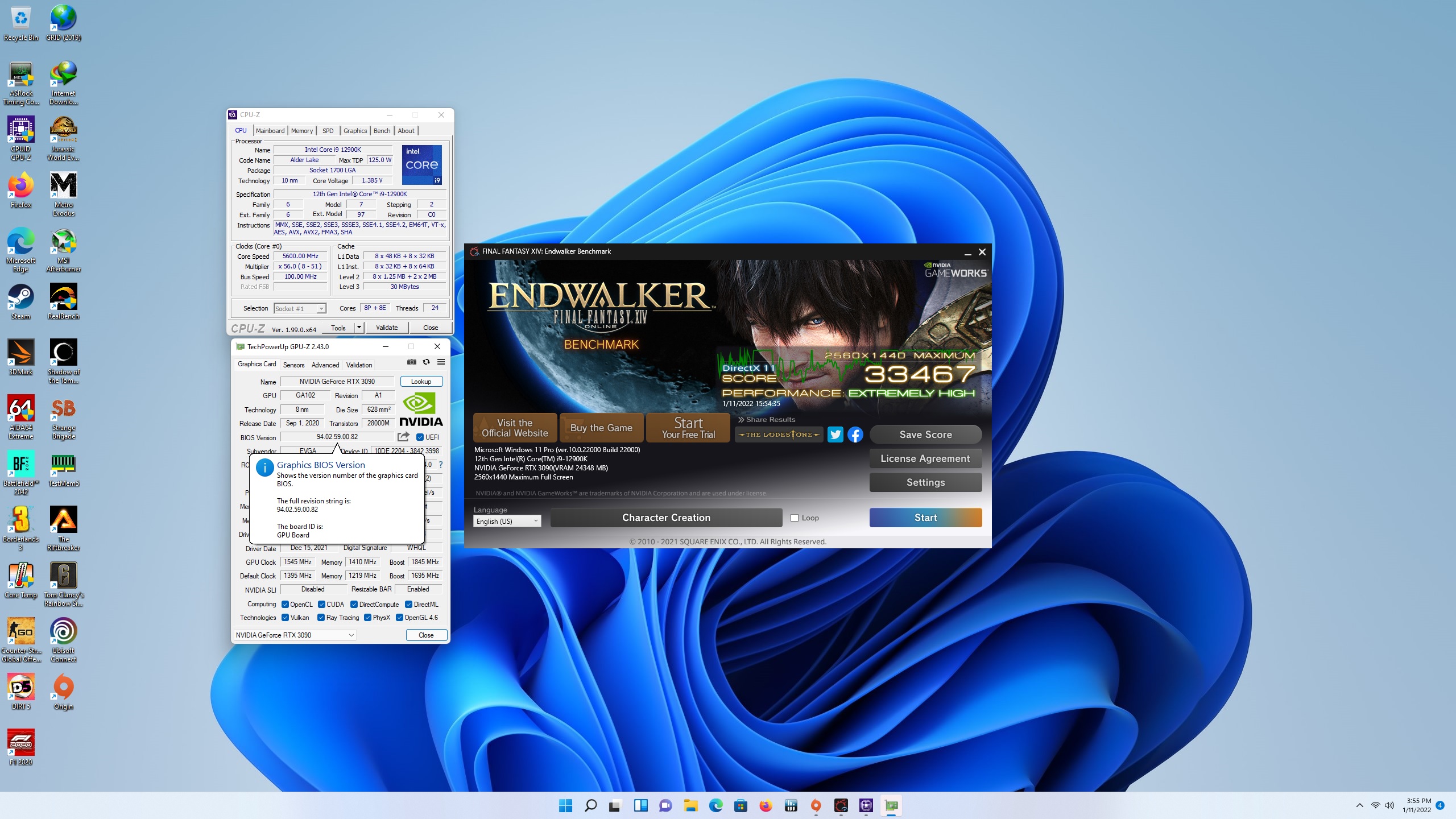This screenshot has width=1456, height=819.
Task: Show hidden system tray icons chevron
Action: coord(1360,805)
